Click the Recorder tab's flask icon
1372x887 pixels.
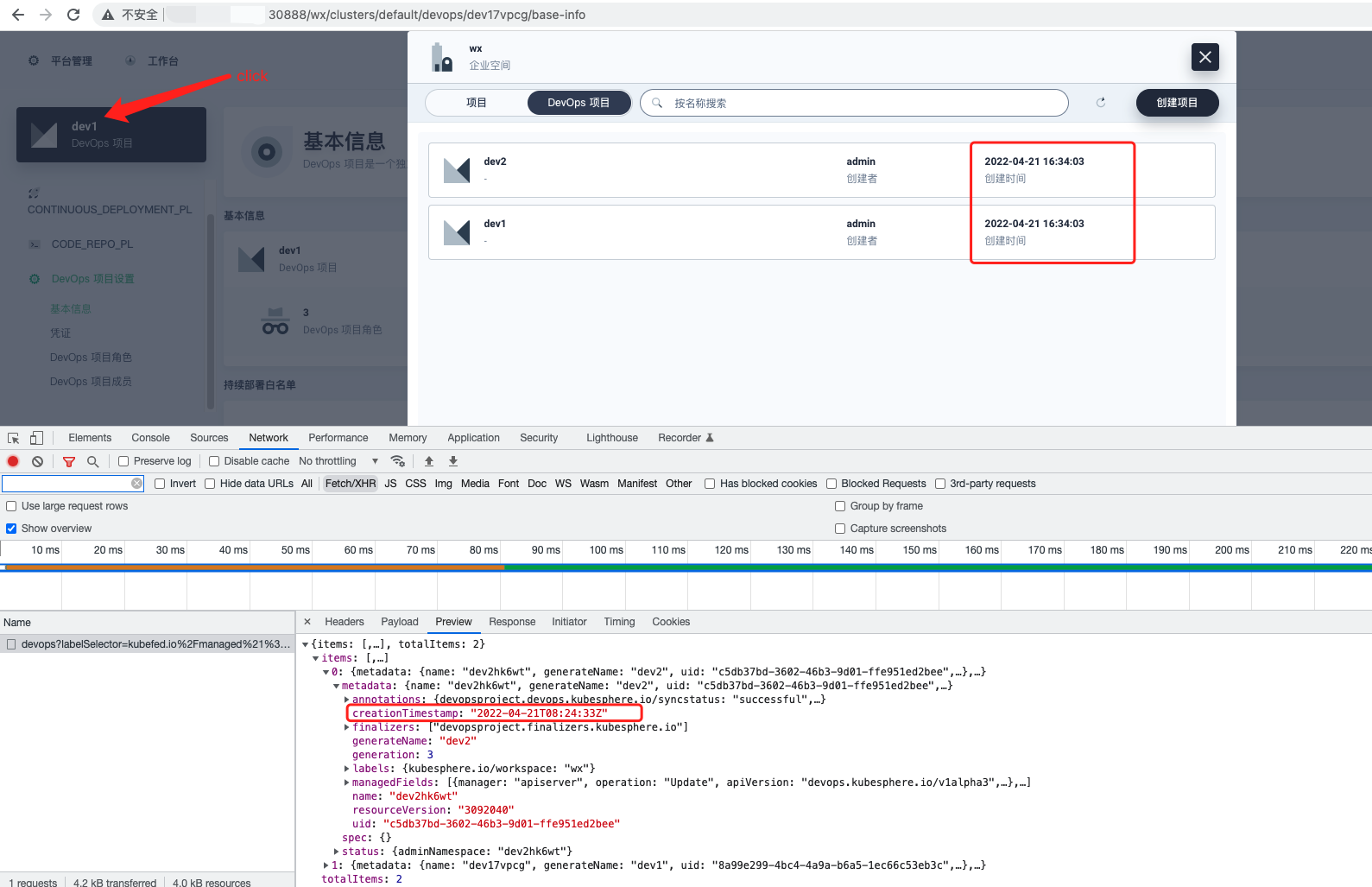pyautogui.click(x=710, y=438)
